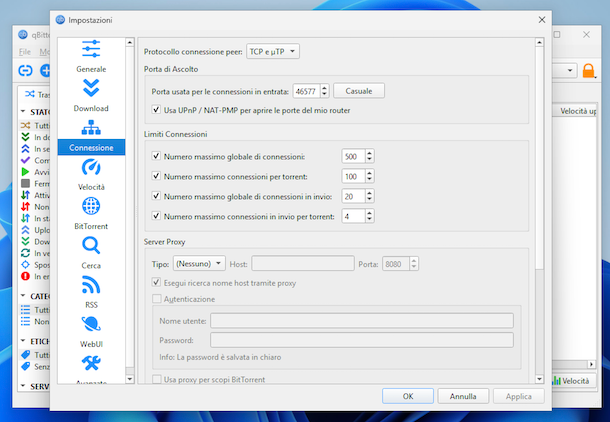Image resolution: width=610 pixels, height=422 pixels.
Task: Toggle 'Usa proxy per scopi BitTorrent' checkbox
Action: 156,379
